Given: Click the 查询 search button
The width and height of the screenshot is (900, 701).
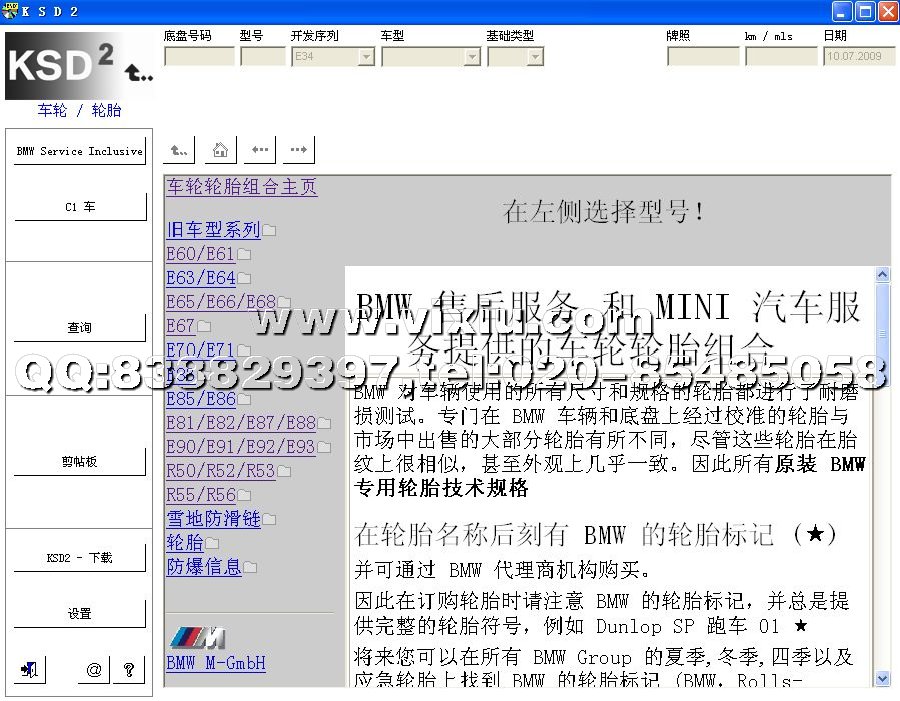Looking at the screenshot, I should coord(80,328).
